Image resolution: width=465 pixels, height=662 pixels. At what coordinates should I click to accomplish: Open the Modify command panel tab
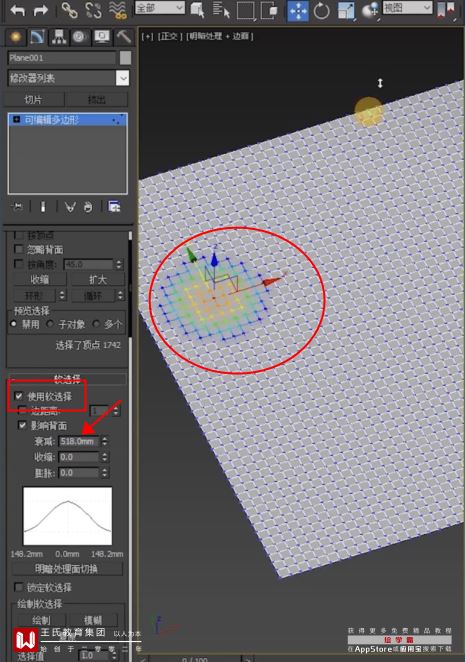[x=38, y=37]
